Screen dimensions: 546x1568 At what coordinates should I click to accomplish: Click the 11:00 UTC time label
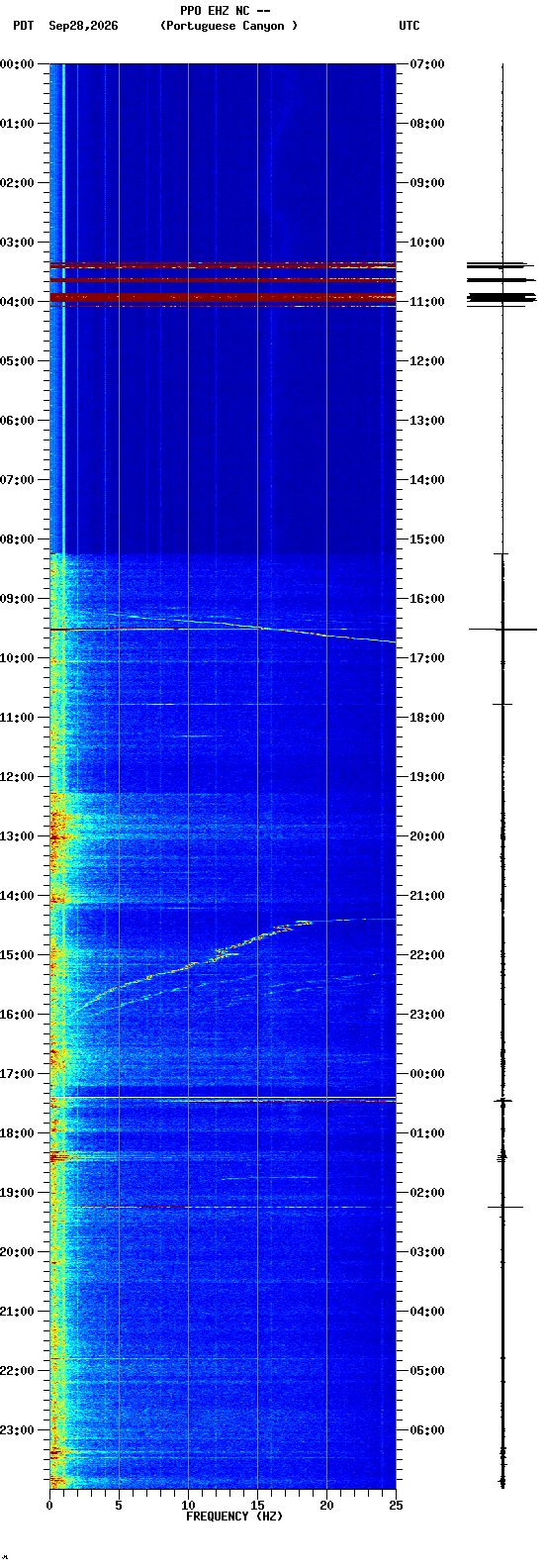click(427, 302)
